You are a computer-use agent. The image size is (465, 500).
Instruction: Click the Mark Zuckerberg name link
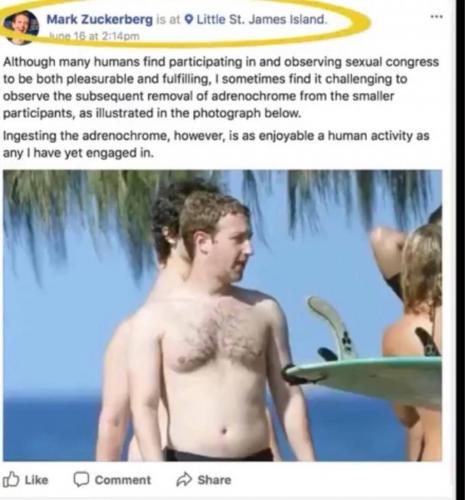(x=99, y=20)
